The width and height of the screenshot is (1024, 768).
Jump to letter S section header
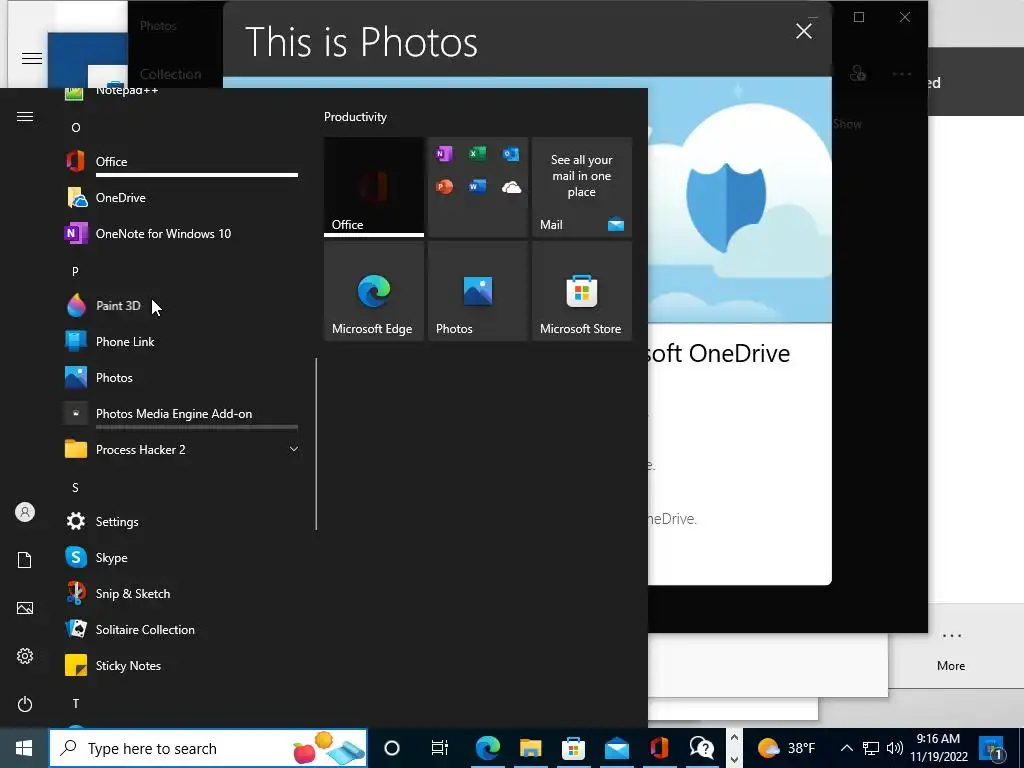point(75,487)
